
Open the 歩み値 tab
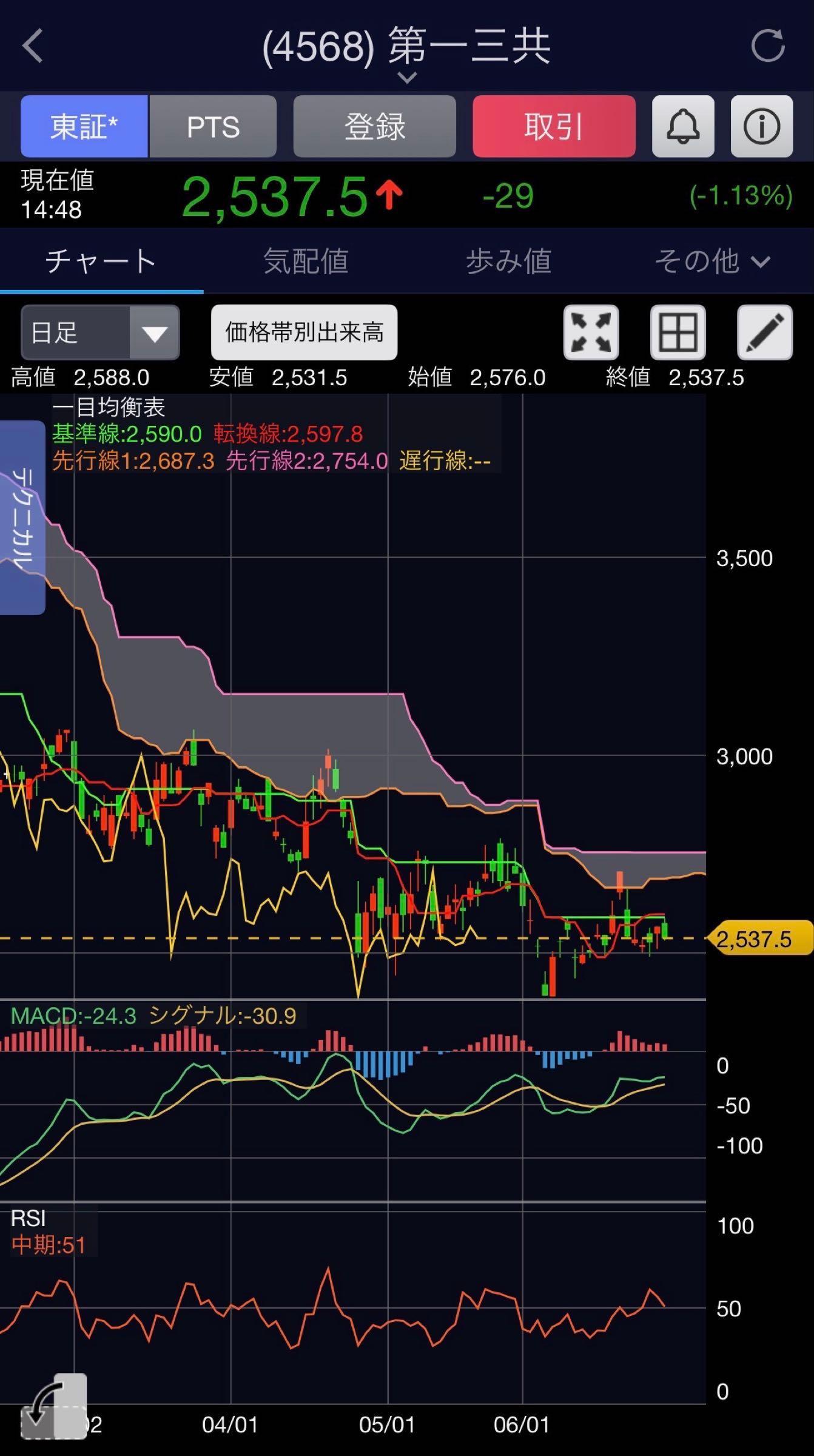[508, 261]
